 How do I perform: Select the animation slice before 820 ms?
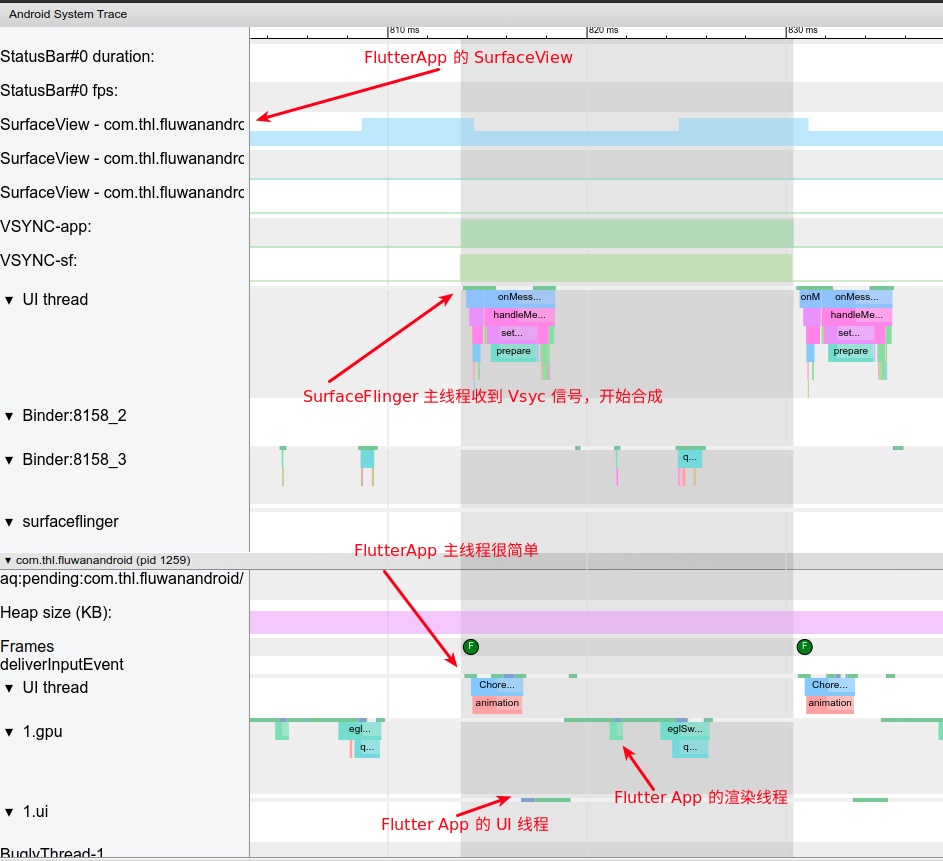pos(497,704)
